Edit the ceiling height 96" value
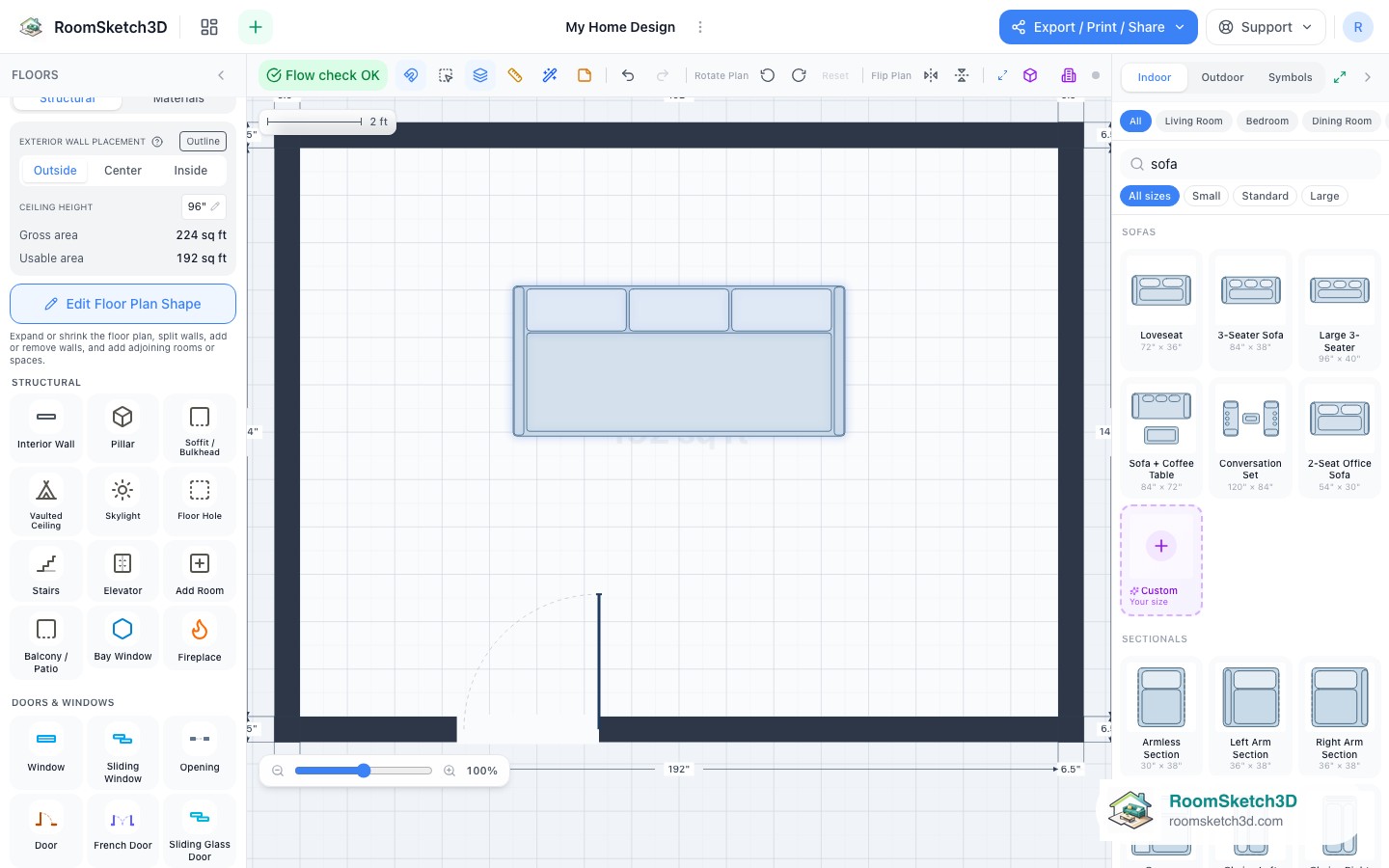 pos(204,206)
